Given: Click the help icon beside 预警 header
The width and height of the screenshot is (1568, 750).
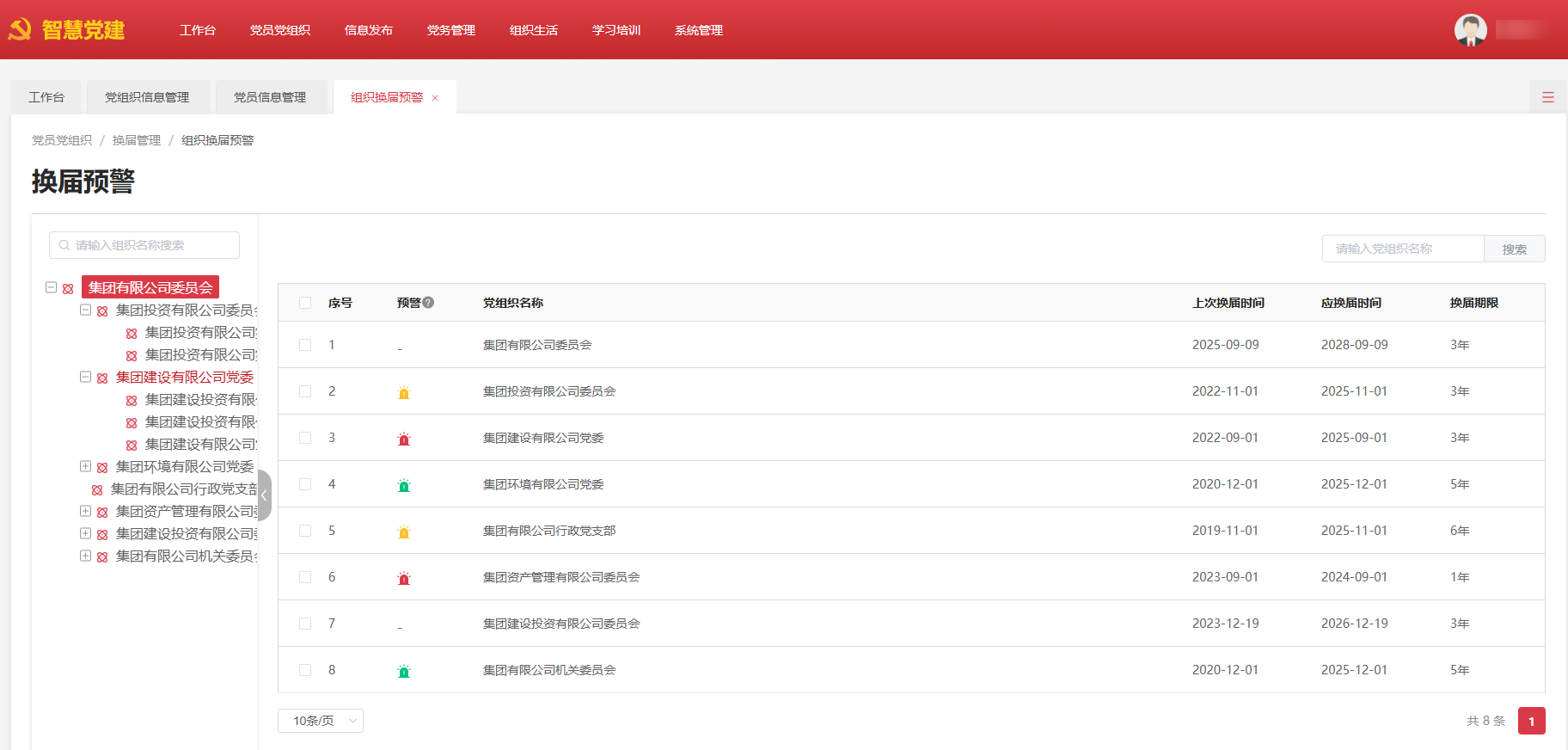Looking at the screenshot, I should pyautogui.click(x=428, y=303).
